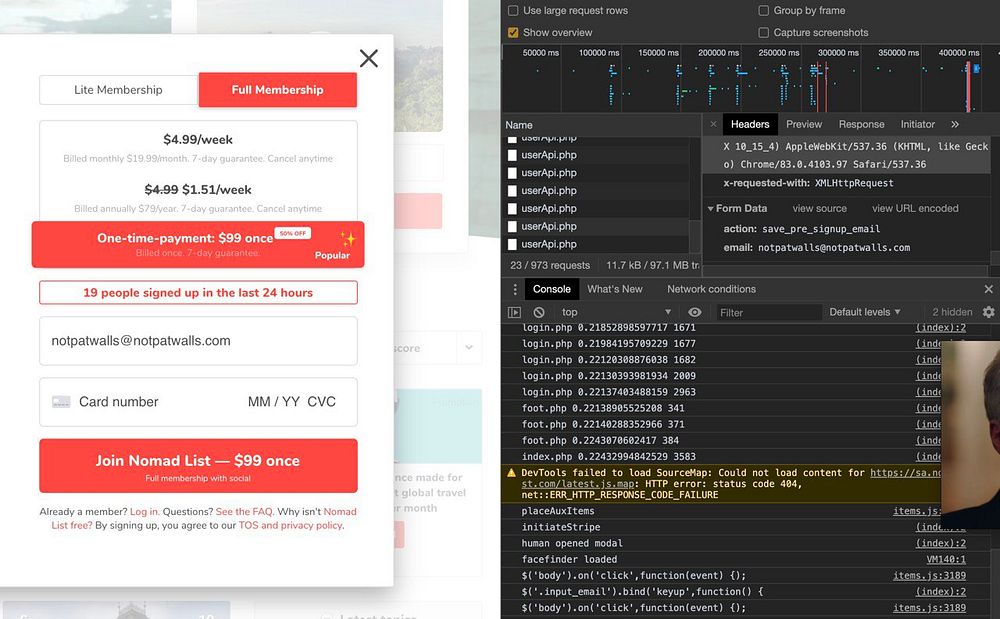Click the sparkles Popular badge icon
This screenshot has width=1000, height=619.
pyautogui.click(x=348, y=239)
